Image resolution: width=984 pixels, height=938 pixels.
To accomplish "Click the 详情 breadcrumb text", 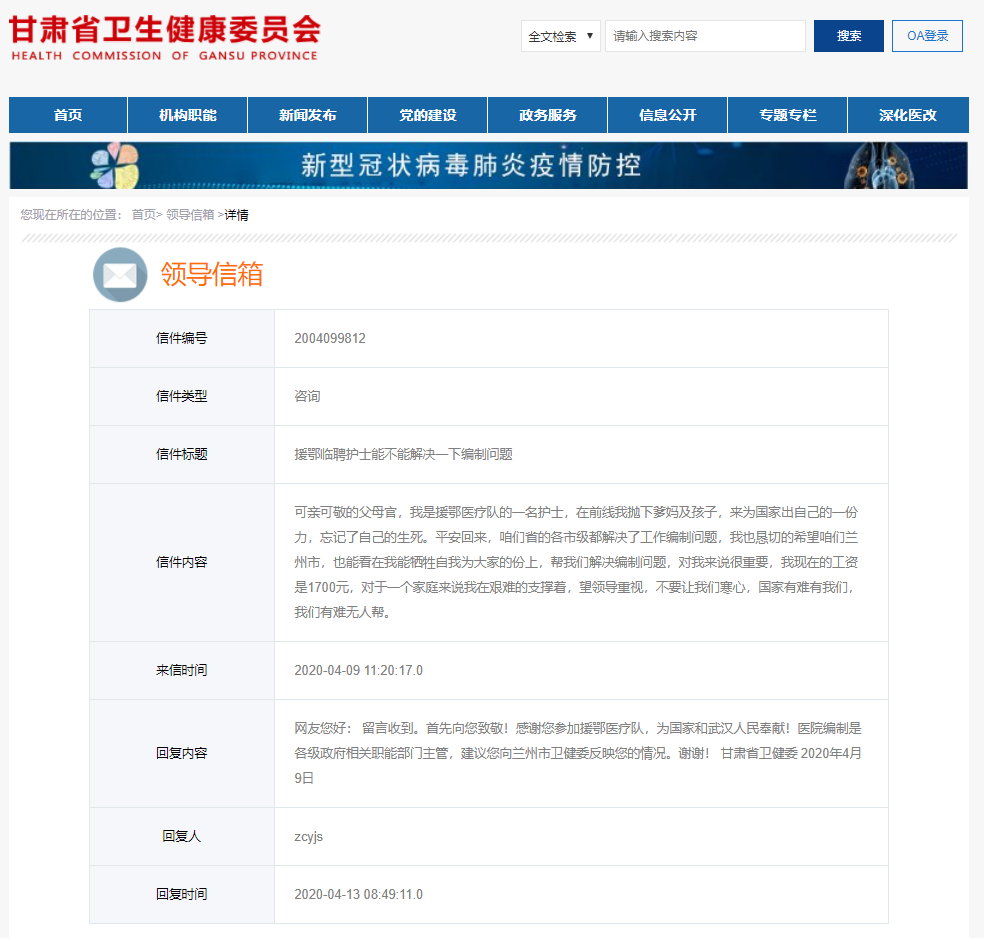I will click(237, 215).
